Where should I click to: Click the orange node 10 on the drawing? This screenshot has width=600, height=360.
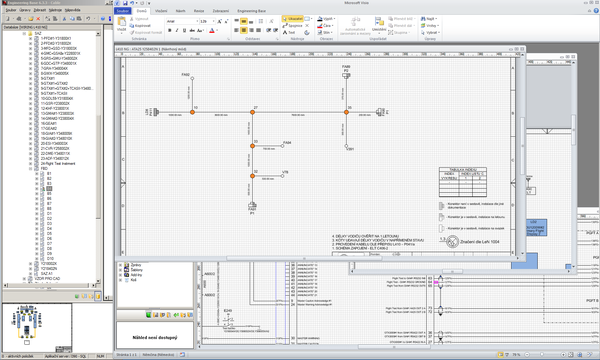[x=192, y=112]
